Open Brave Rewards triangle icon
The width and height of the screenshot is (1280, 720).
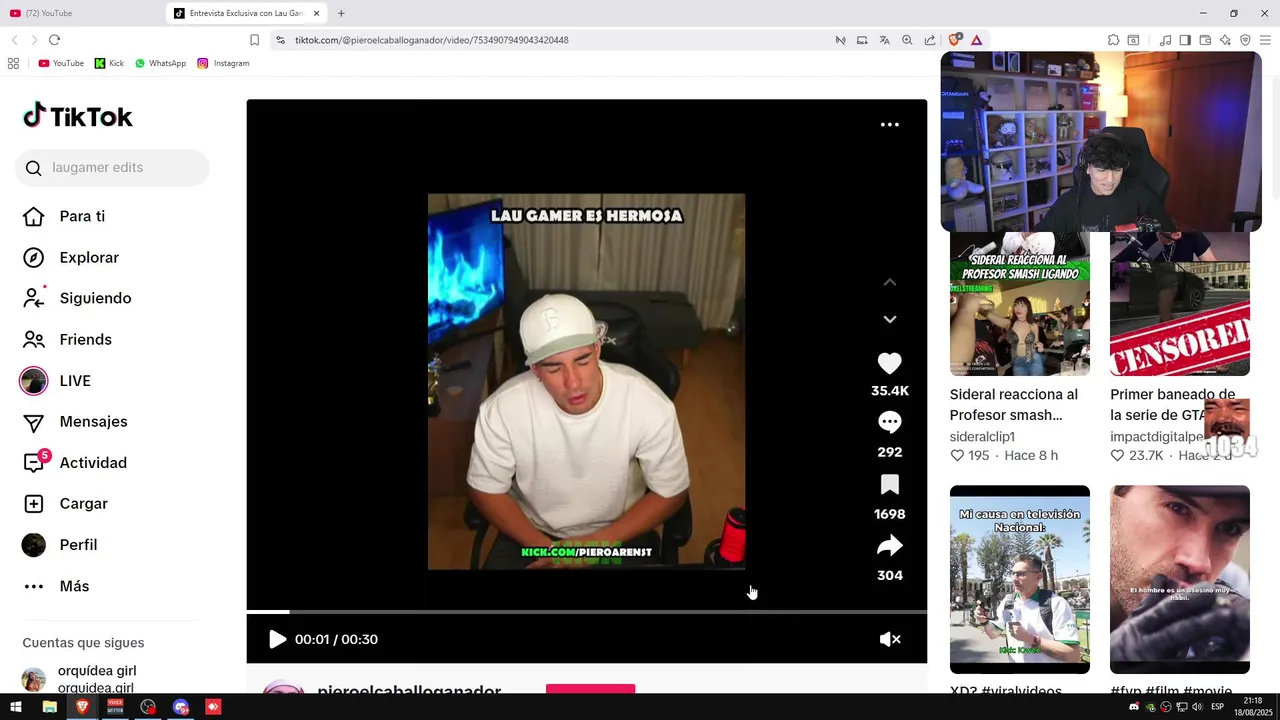coord(976,40)
